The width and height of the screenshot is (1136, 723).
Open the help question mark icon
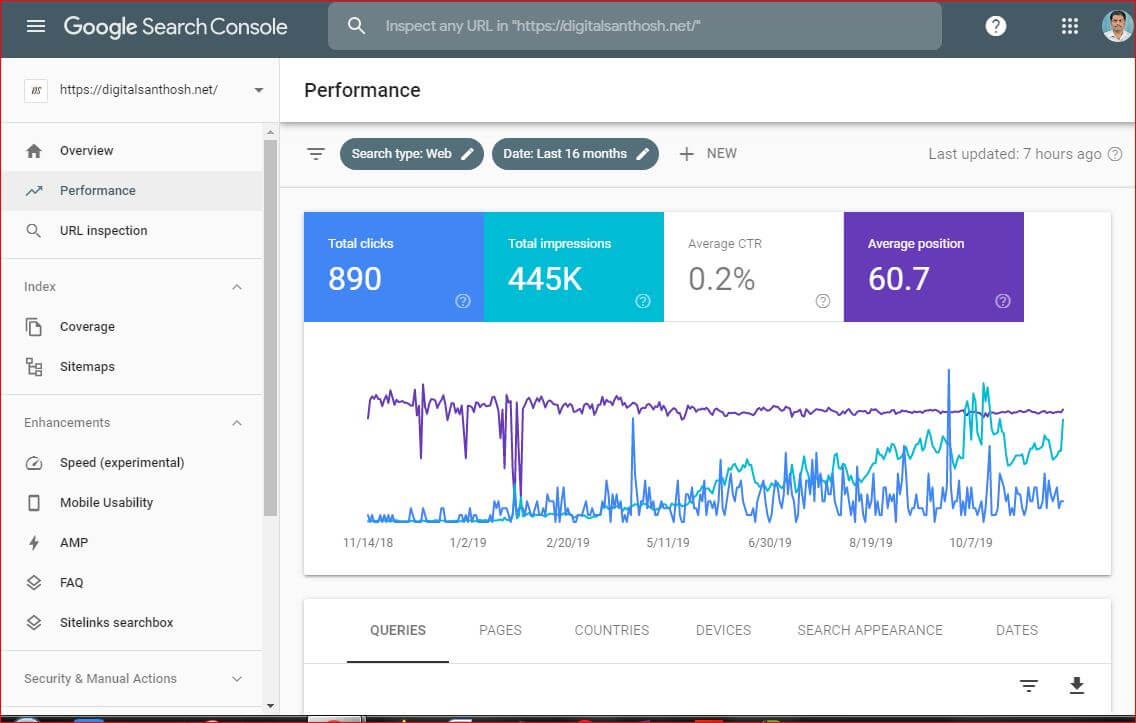click(x=995, y=26)
